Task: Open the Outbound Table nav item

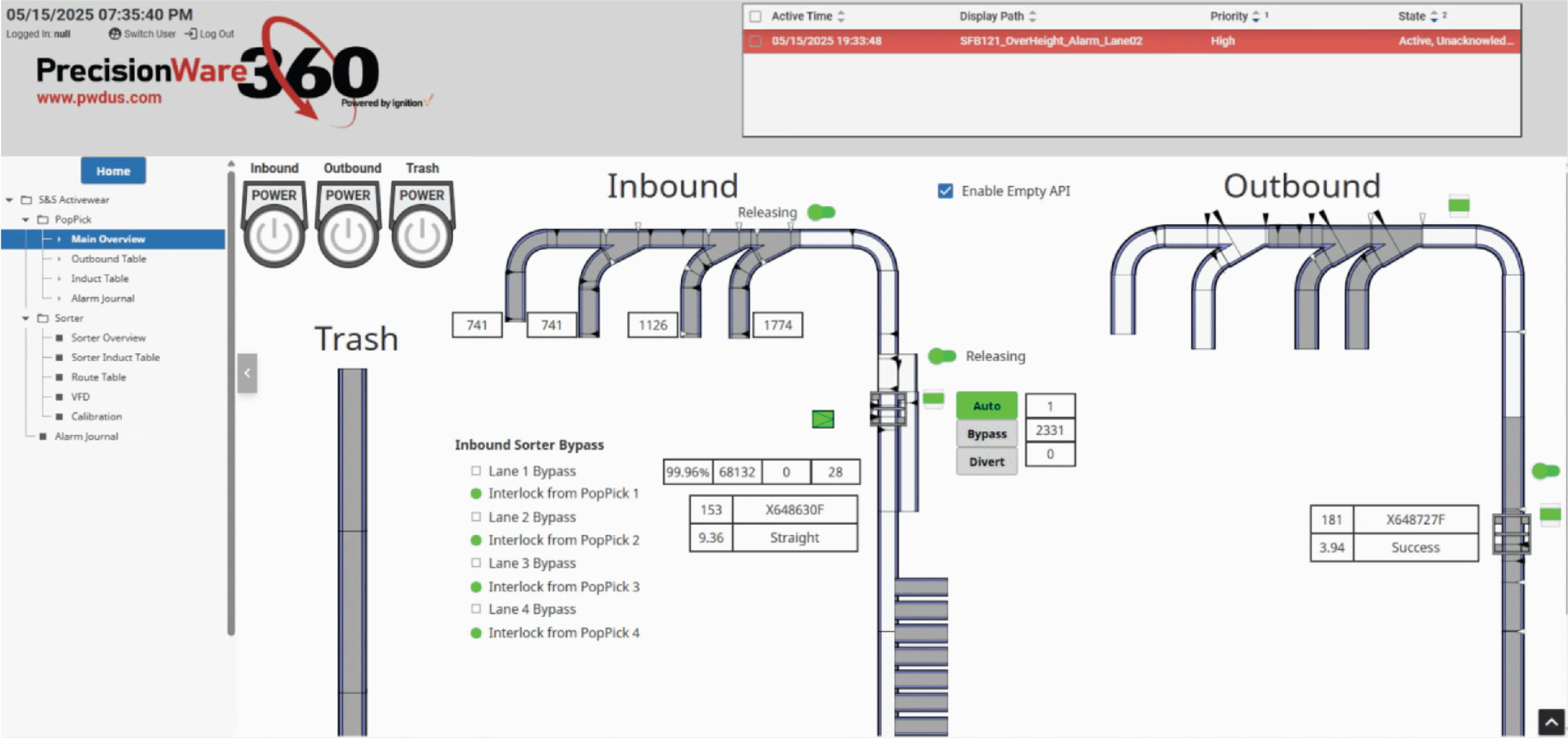Action: pyautogui.click(x=108, y=258)
